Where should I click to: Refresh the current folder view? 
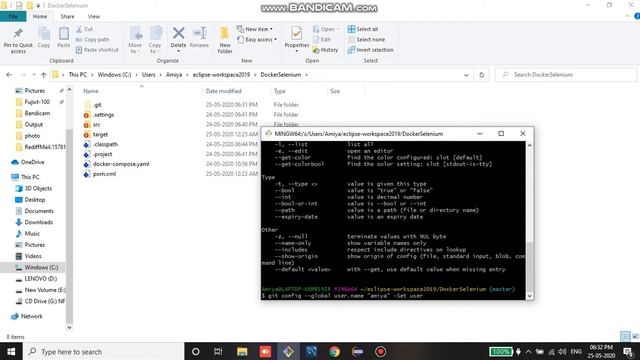(x=482, y=75)
